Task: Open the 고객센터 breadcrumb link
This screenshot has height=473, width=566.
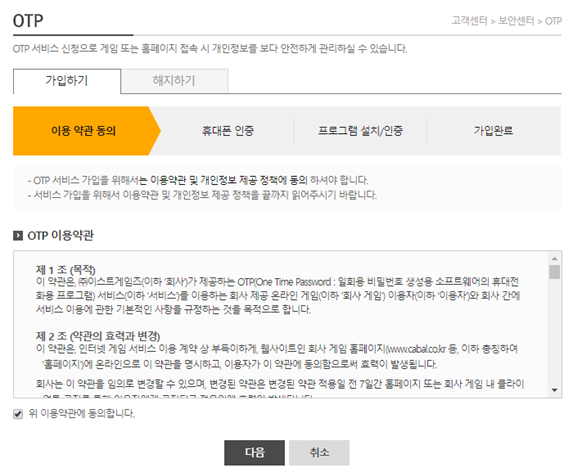Action: (x=469, y=21)
